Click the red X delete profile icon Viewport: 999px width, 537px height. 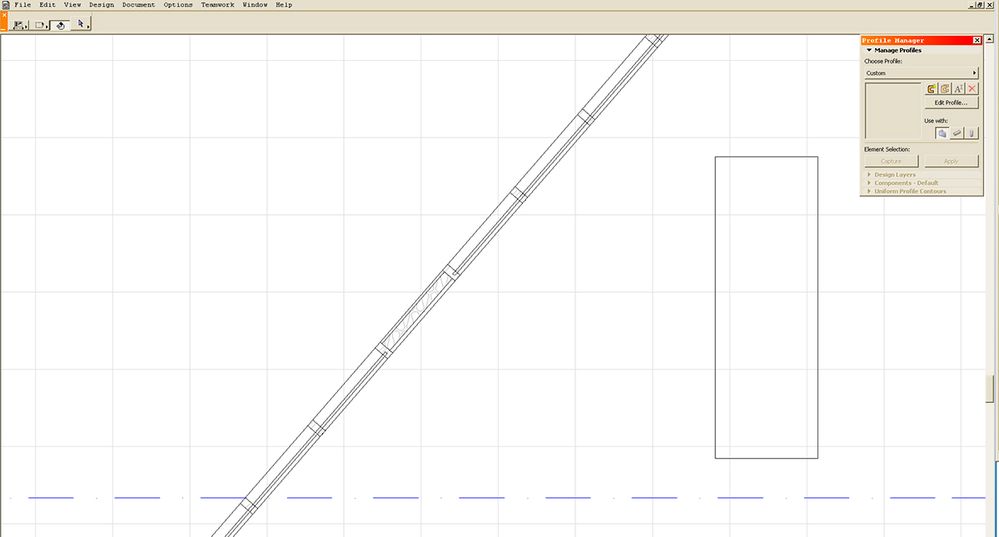point(972,89)
